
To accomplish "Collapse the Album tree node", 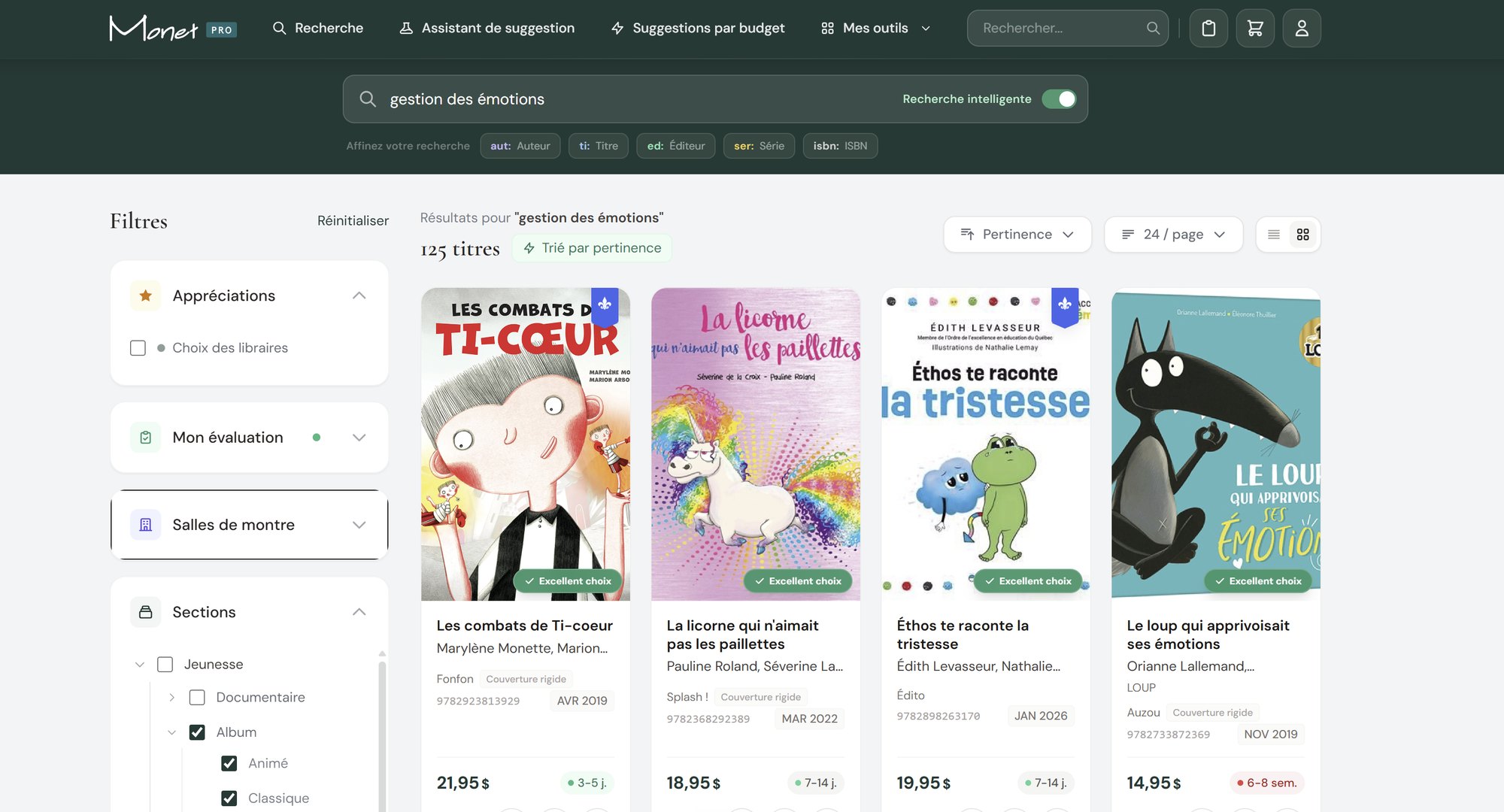I will [171, 732].
